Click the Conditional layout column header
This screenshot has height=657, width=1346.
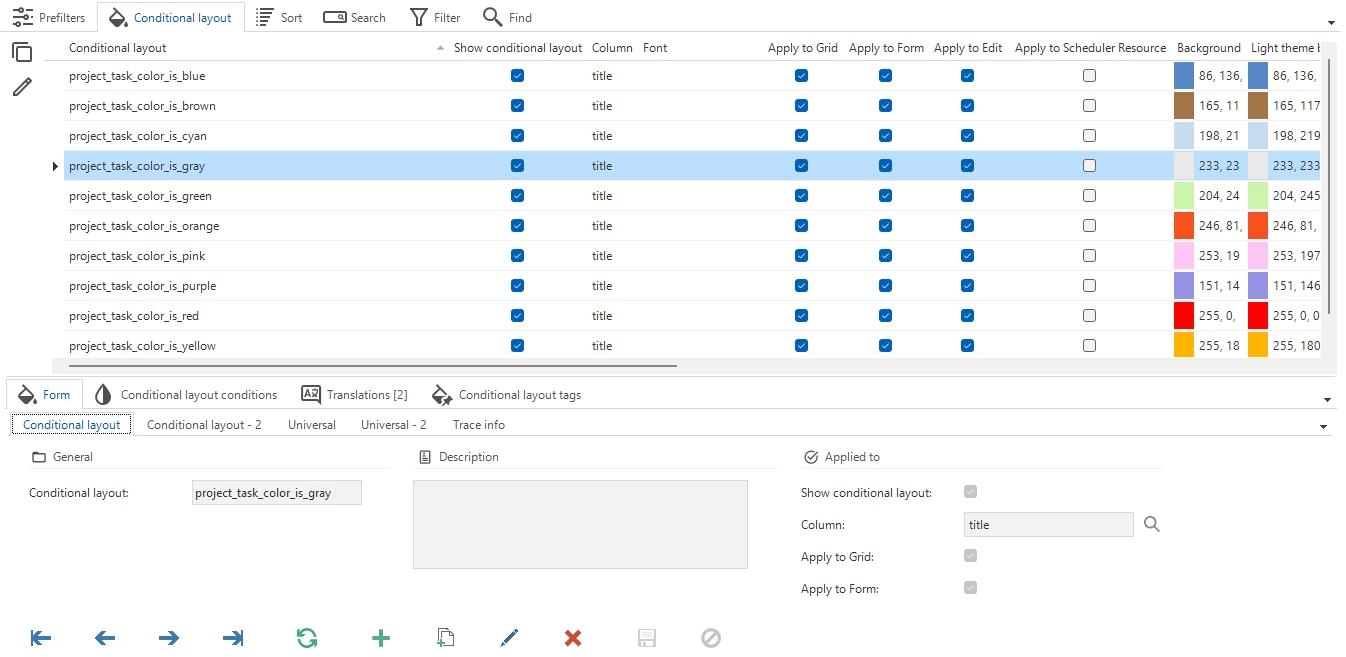tap(118, 48)
